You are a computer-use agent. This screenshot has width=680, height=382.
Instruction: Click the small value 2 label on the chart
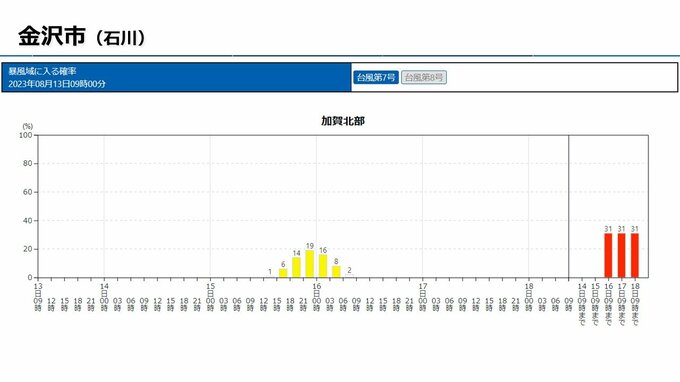[349, 270]
